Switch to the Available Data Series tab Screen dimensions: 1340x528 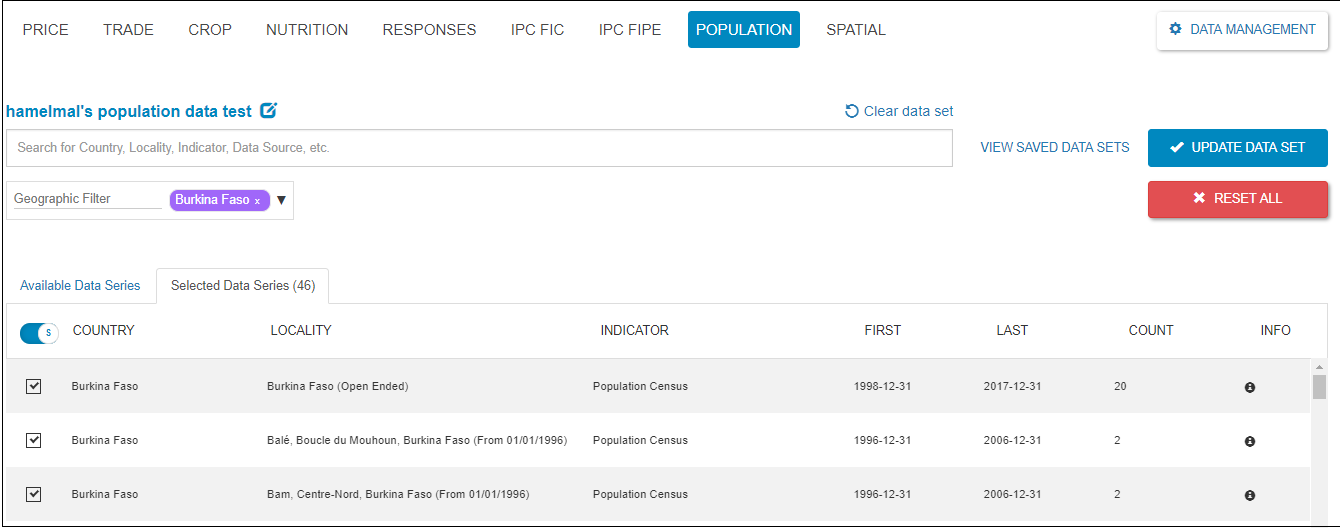tap(80, 286)
